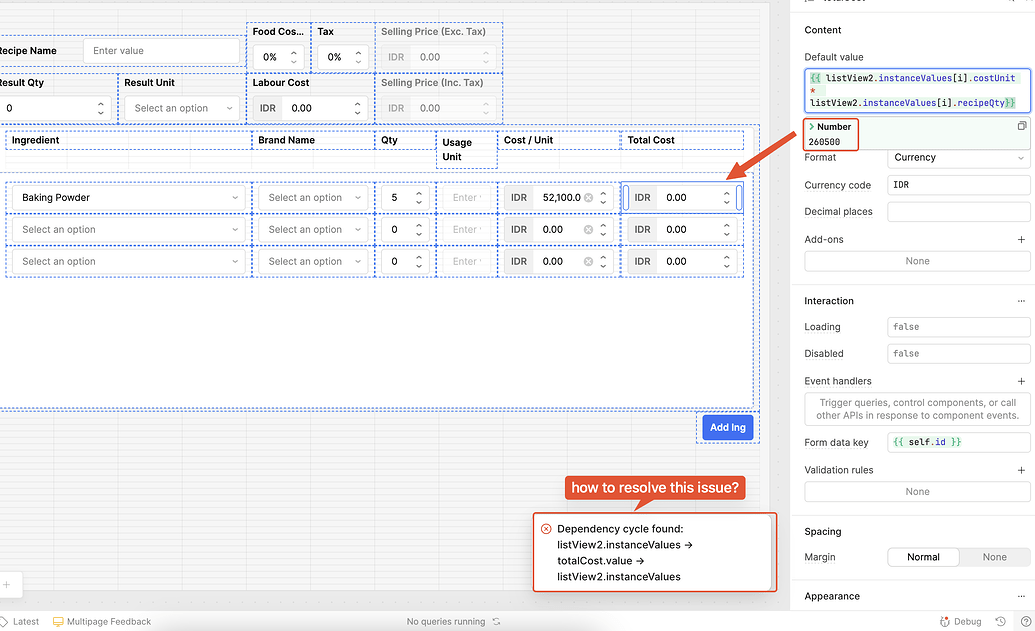Open the Interaction section more options
The width and height of the screenshot is (1035, 631).
coord(1021,301)
